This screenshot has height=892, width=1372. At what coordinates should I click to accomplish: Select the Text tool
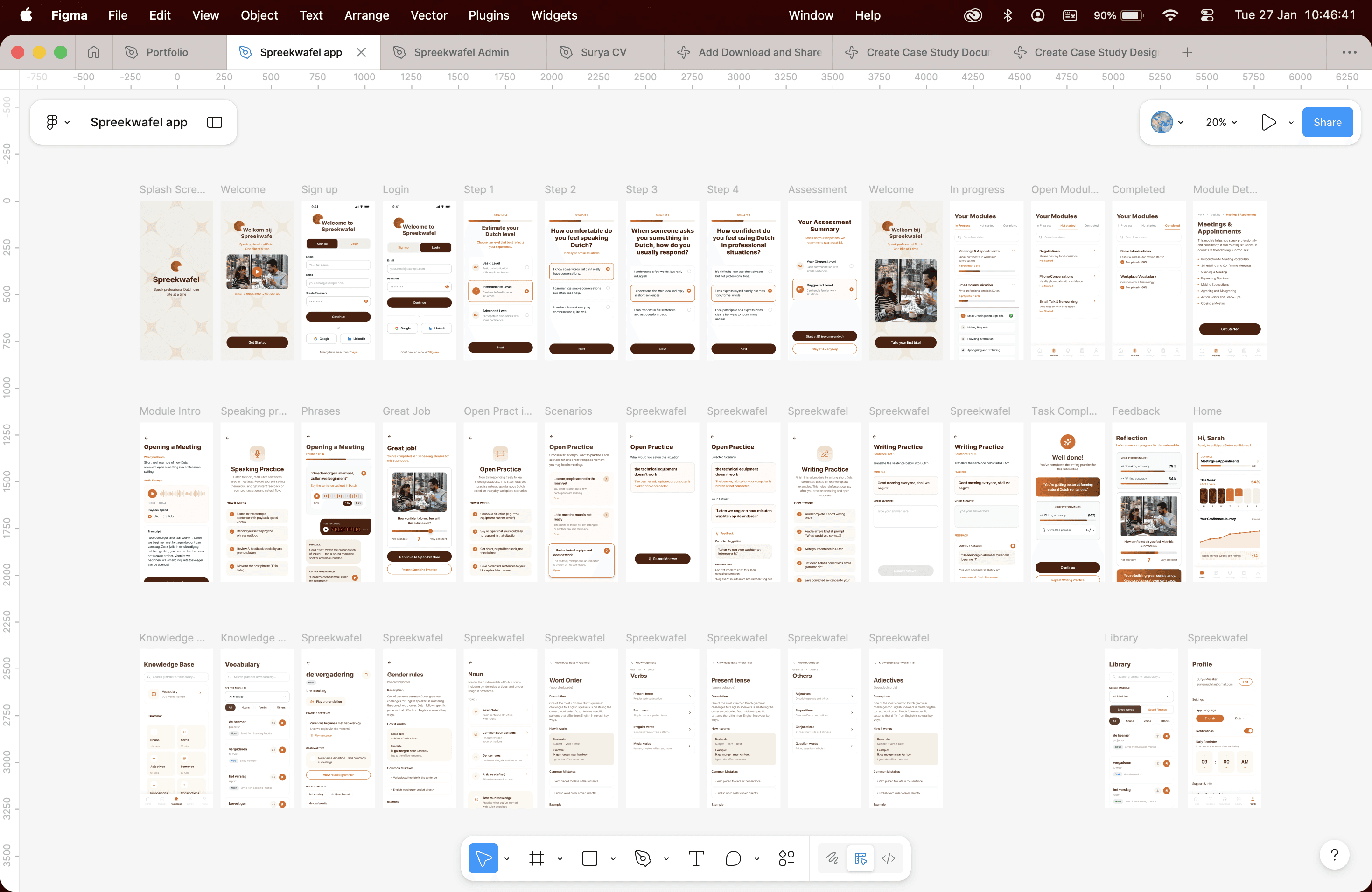point(696,858)
